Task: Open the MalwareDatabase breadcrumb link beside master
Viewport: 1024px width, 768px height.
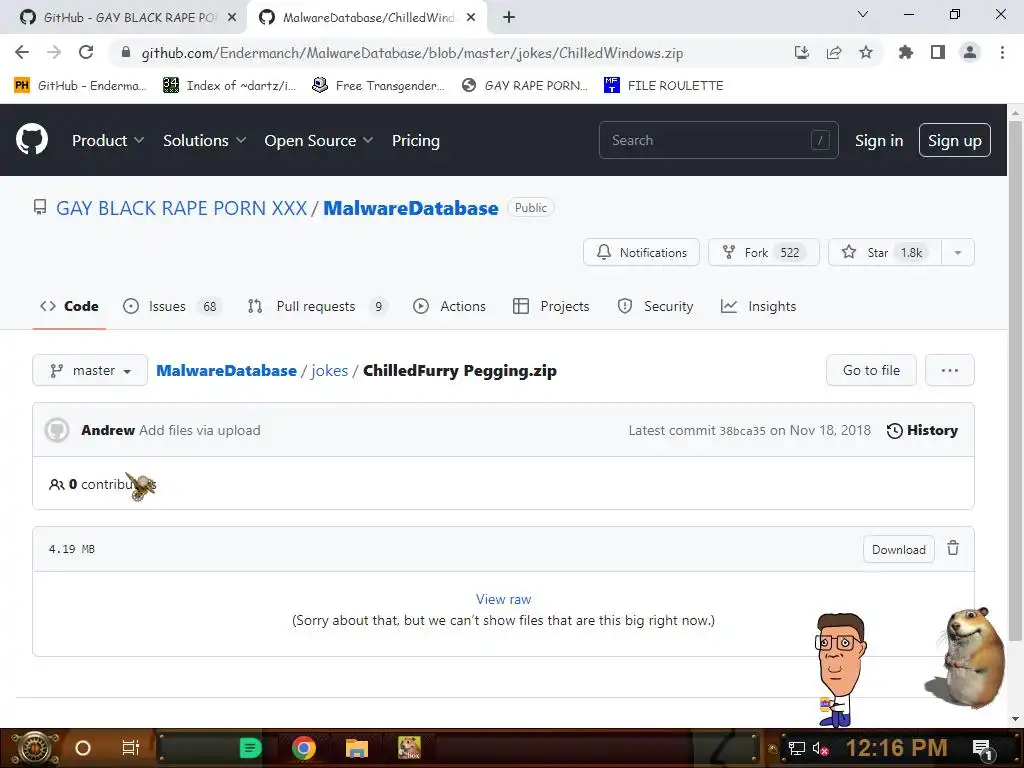Action: coord(227,370)
